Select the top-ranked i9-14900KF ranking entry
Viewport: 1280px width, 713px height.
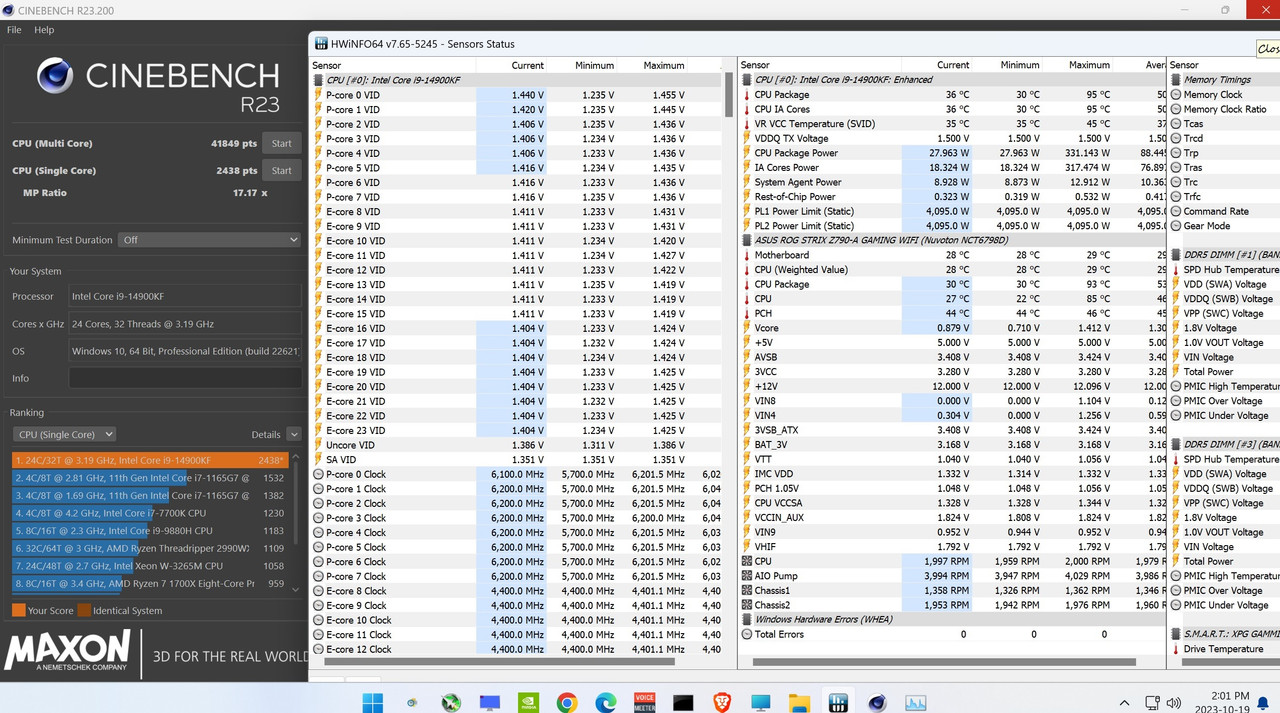click(x=150, y=460)
